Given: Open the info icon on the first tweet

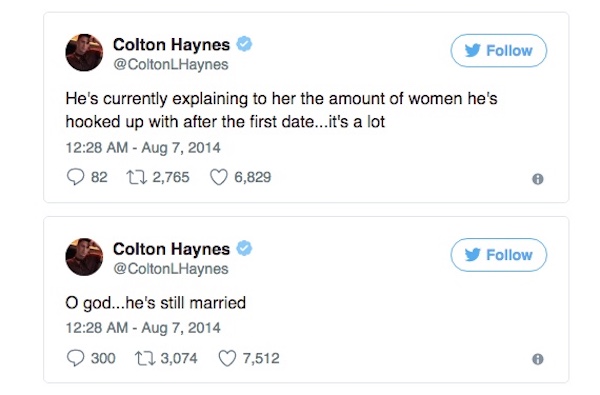Looking at the screenshot, I should click(538, 179).
